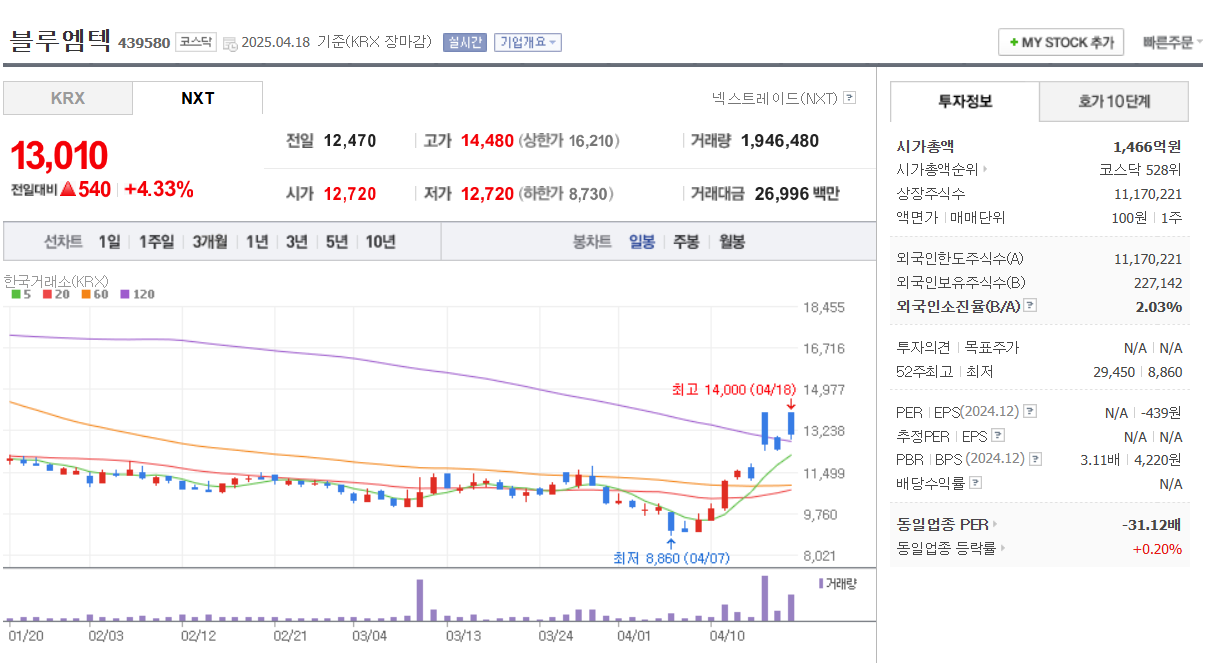
Task: Click 한국거래소(KRX) chart label
Action: (x=56, y=281)
